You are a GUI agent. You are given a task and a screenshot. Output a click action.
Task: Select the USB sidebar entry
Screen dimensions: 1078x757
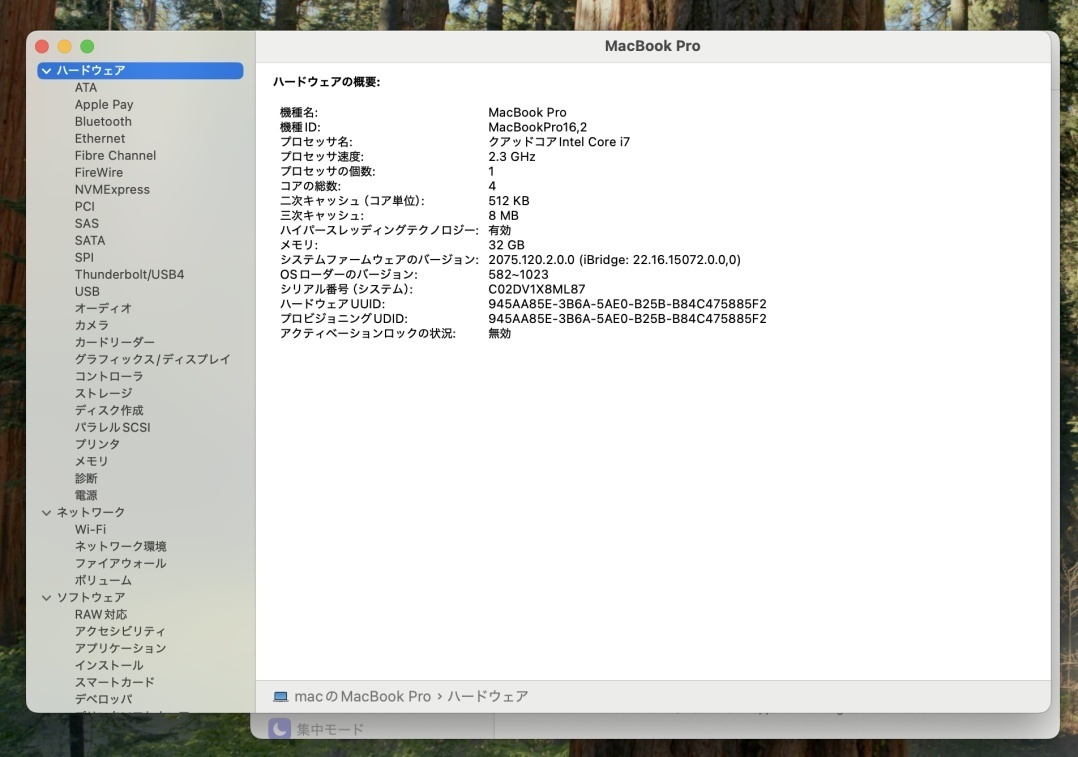(87, 292)
